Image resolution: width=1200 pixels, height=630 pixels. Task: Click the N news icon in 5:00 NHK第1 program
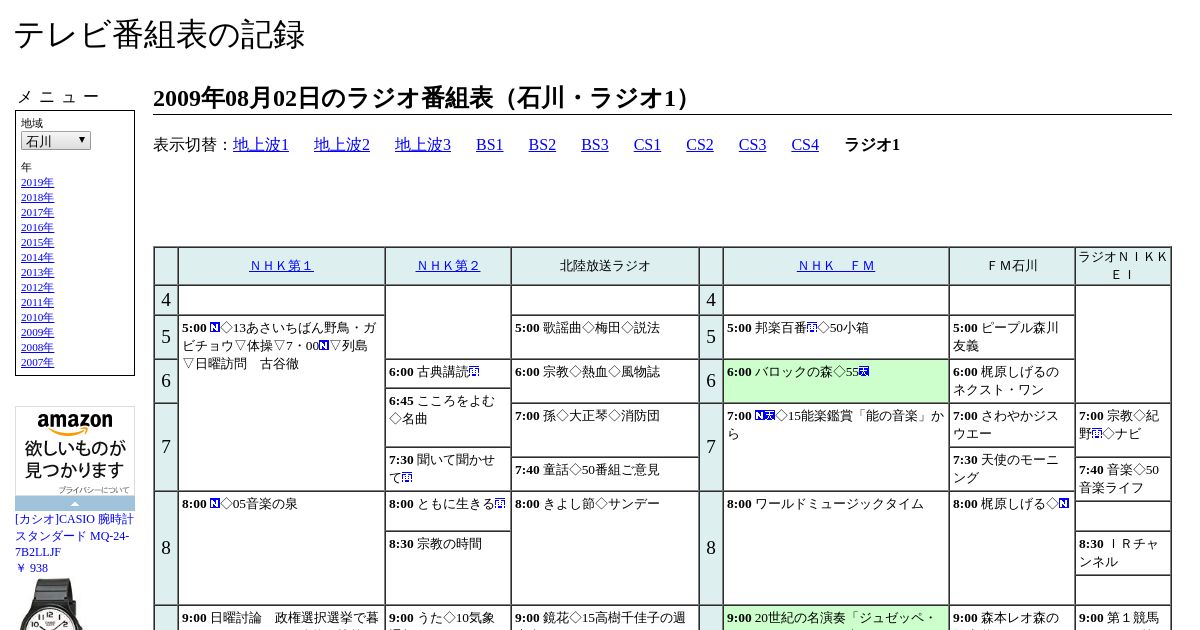(215, 328)
